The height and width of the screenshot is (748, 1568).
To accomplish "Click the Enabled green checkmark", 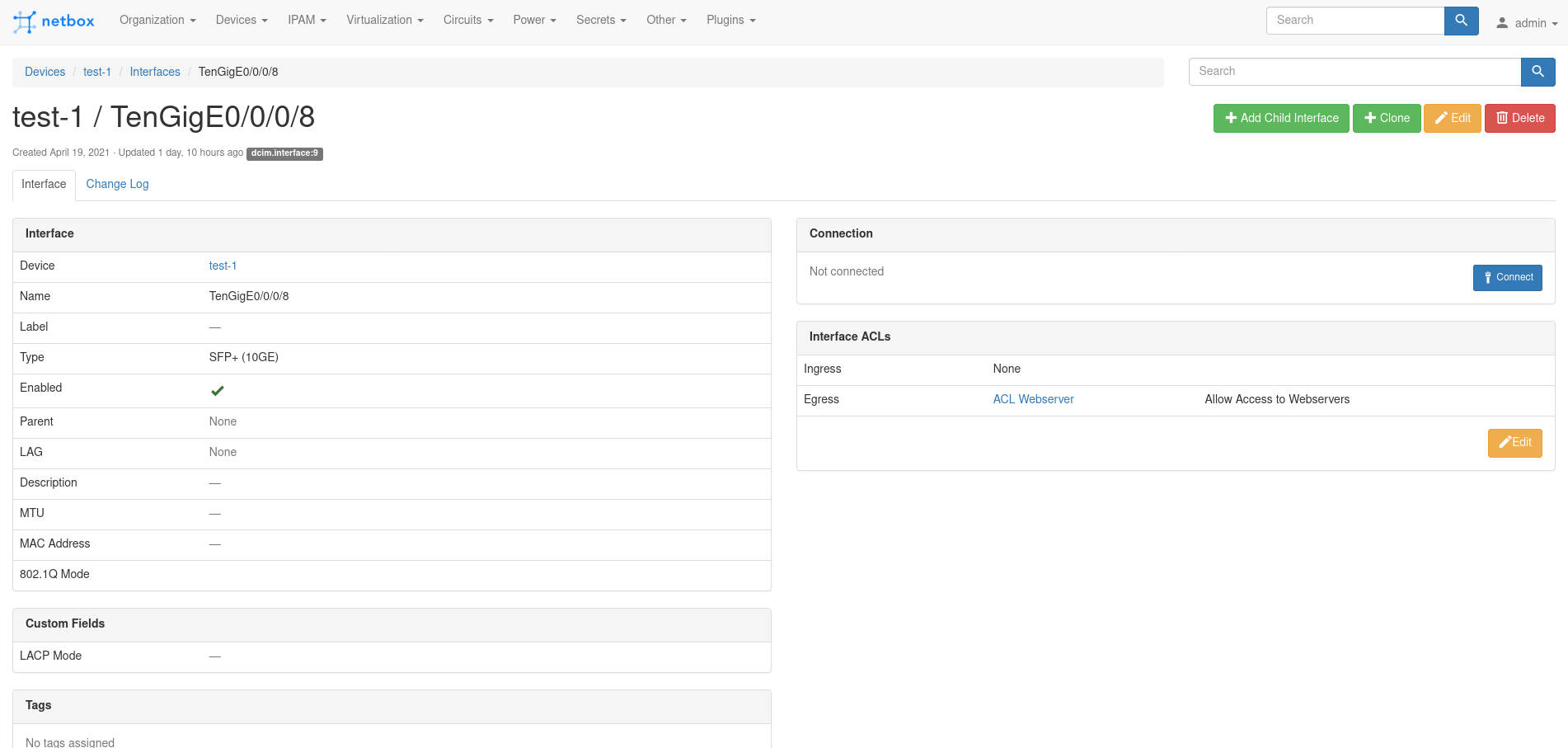I will 218,391.
